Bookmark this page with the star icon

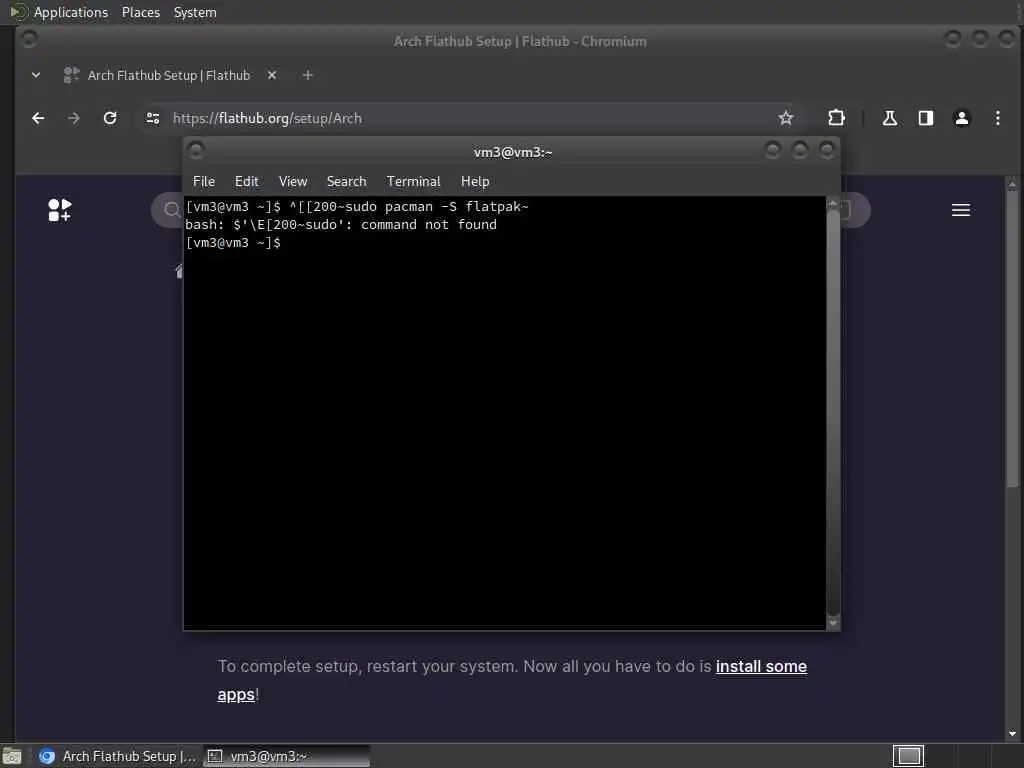click(786, 118)
